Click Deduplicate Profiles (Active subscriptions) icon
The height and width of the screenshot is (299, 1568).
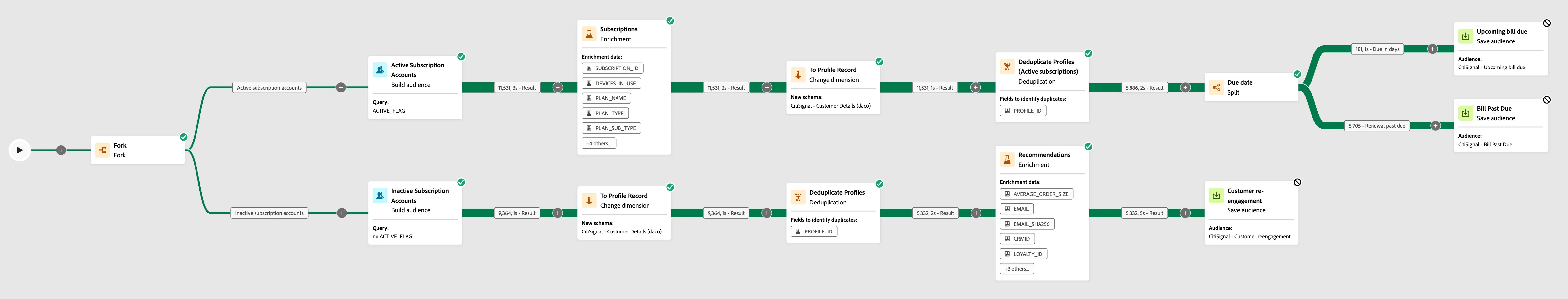pos(1007,67)
